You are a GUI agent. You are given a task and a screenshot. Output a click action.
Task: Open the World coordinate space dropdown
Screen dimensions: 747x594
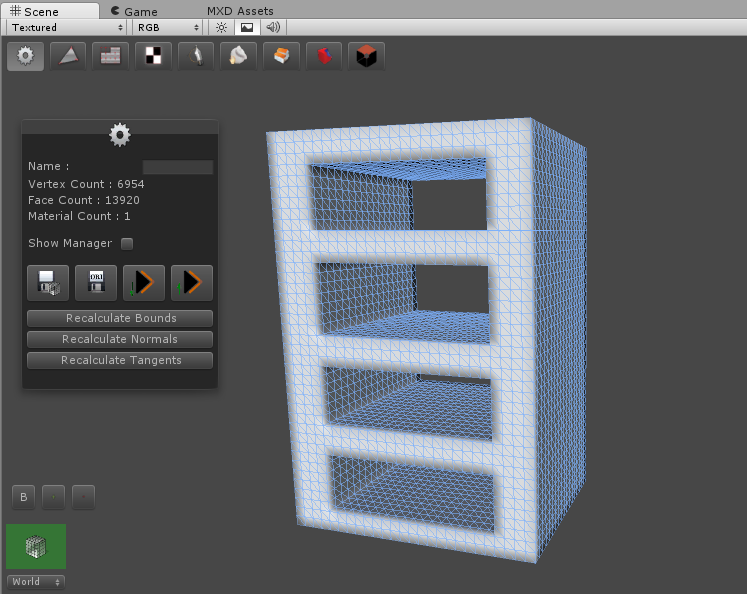pyautogui.click(x=36, y=582)
